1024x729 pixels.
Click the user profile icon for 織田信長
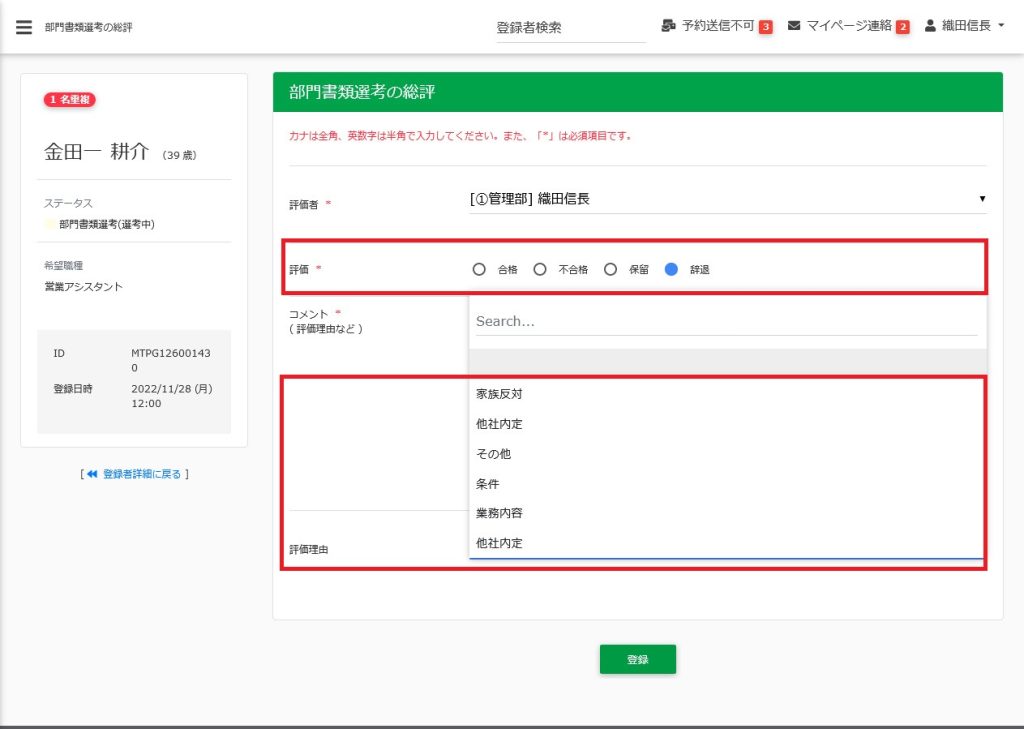tap(930, 26)
